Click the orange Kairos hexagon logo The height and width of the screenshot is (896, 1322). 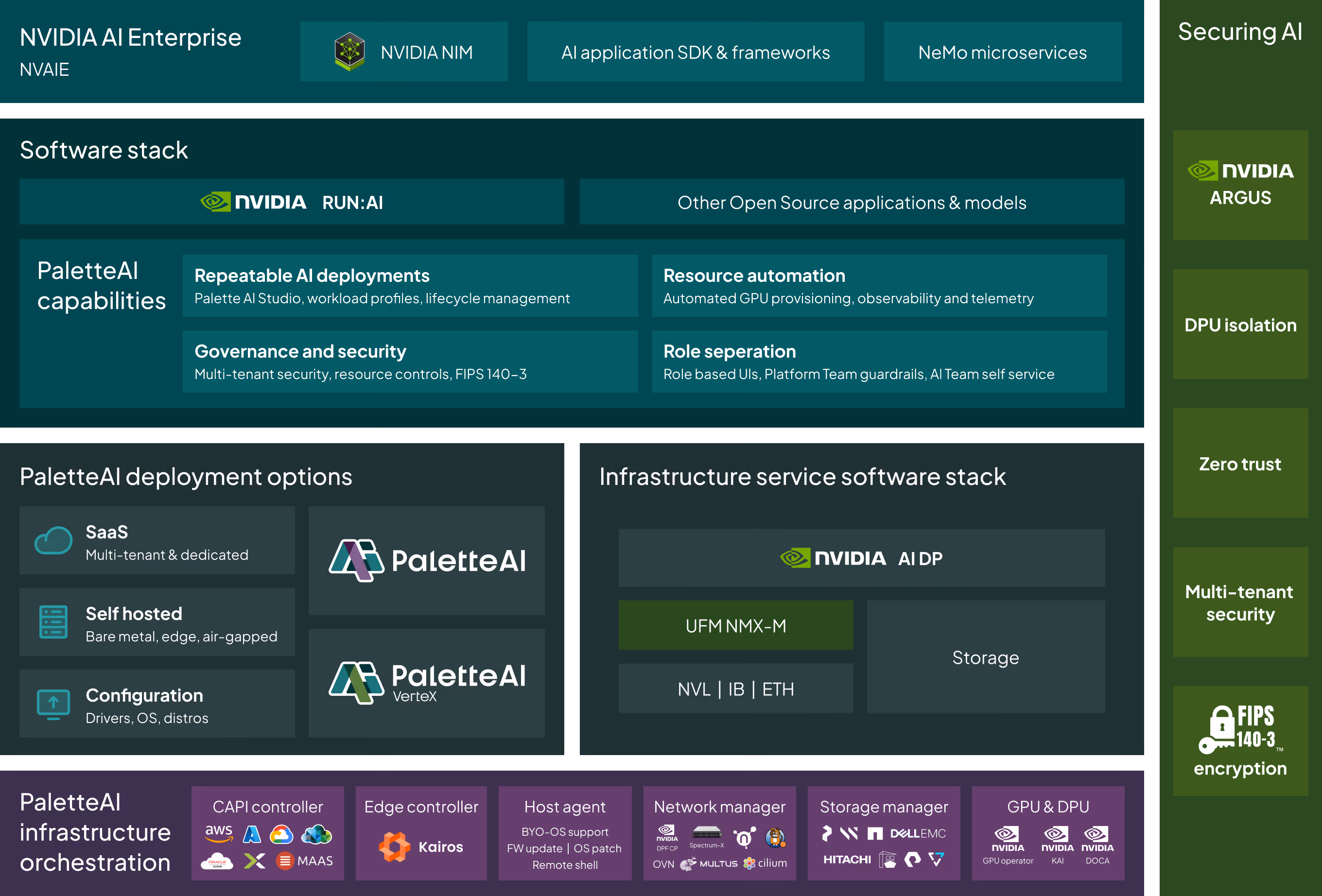point(394,846)
